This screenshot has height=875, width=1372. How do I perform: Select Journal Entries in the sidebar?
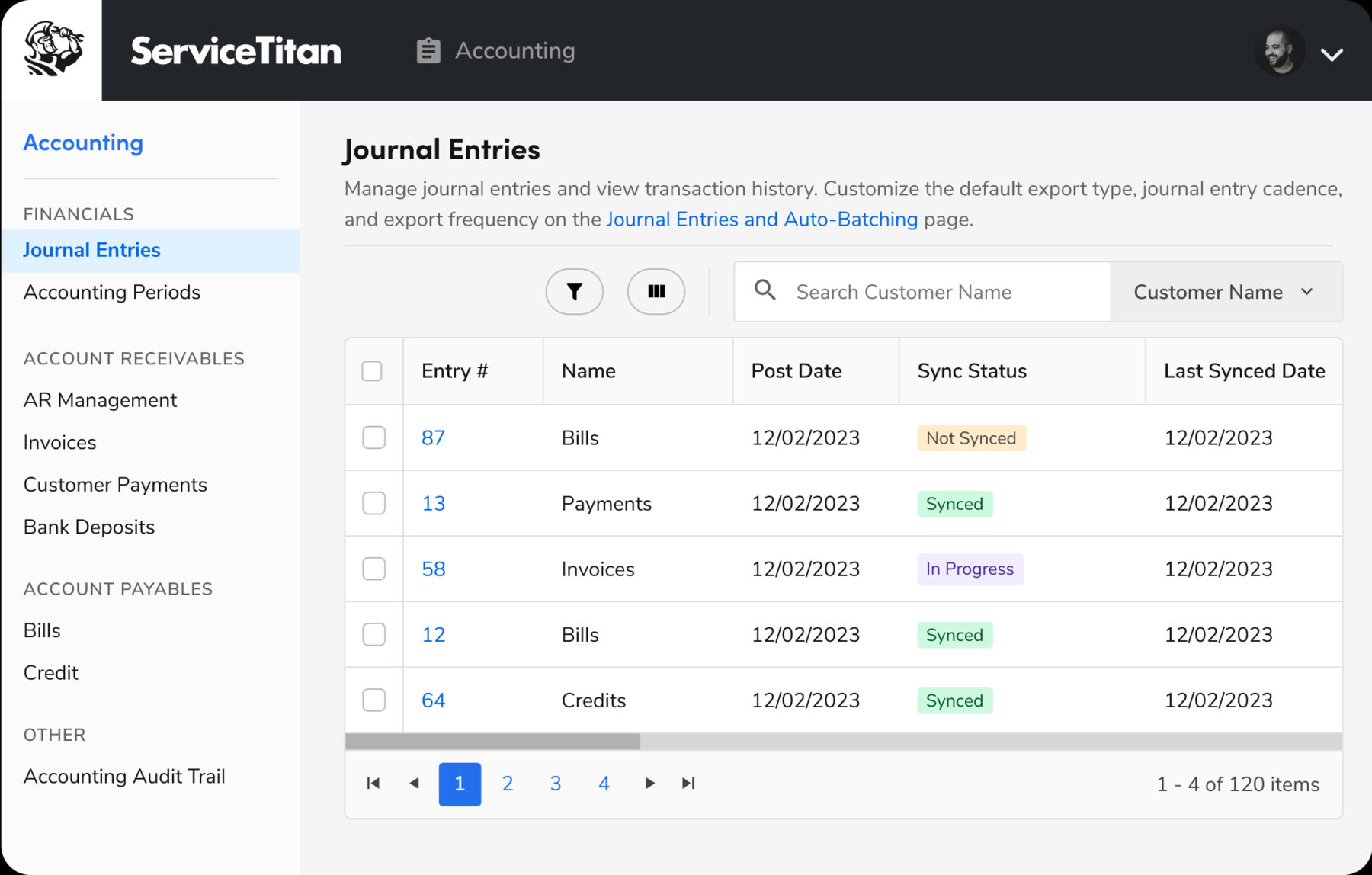[x=151, y=251]
